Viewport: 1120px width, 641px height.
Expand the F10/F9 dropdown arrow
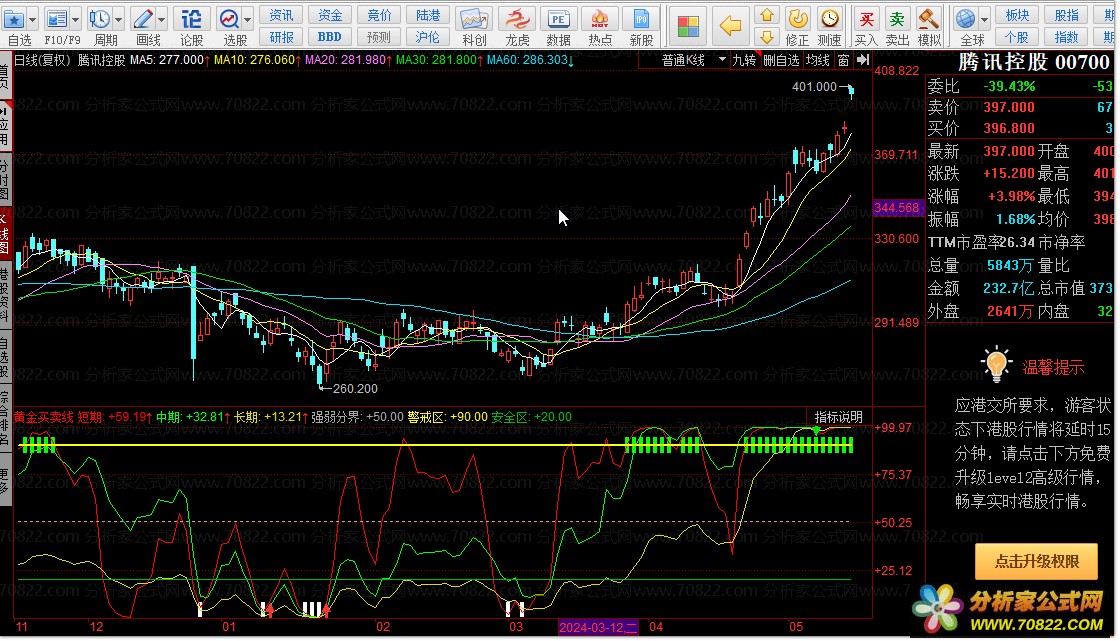75,19
